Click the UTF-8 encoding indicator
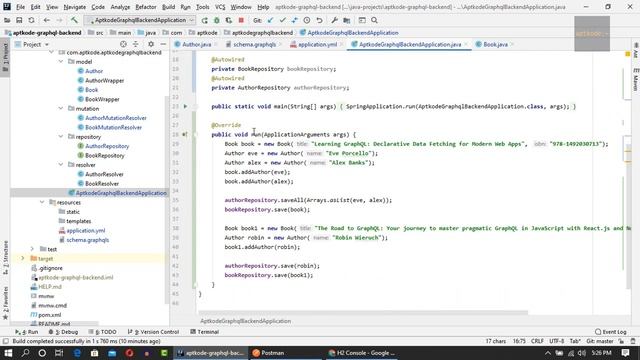This screenshot has height=360, width=640. coord(556,341)
